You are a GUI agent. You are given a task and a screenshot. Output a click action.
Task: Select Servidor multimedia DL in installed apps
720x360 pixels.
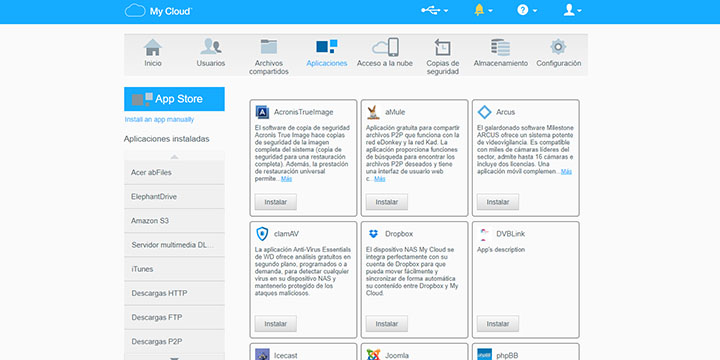174,245
